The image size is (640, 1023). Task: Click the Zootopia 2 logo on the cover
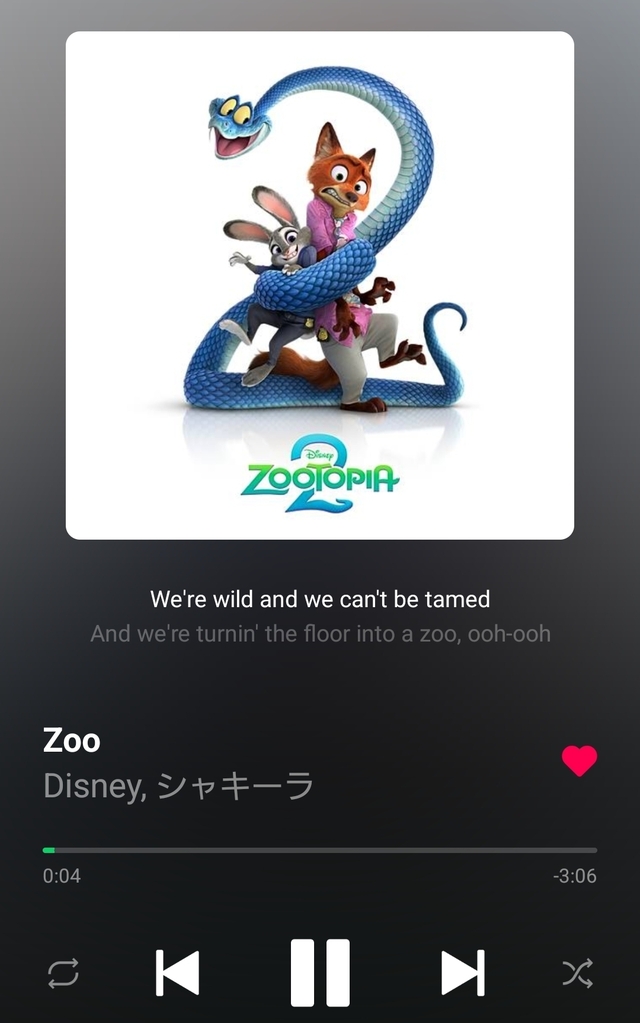[320, 475]
